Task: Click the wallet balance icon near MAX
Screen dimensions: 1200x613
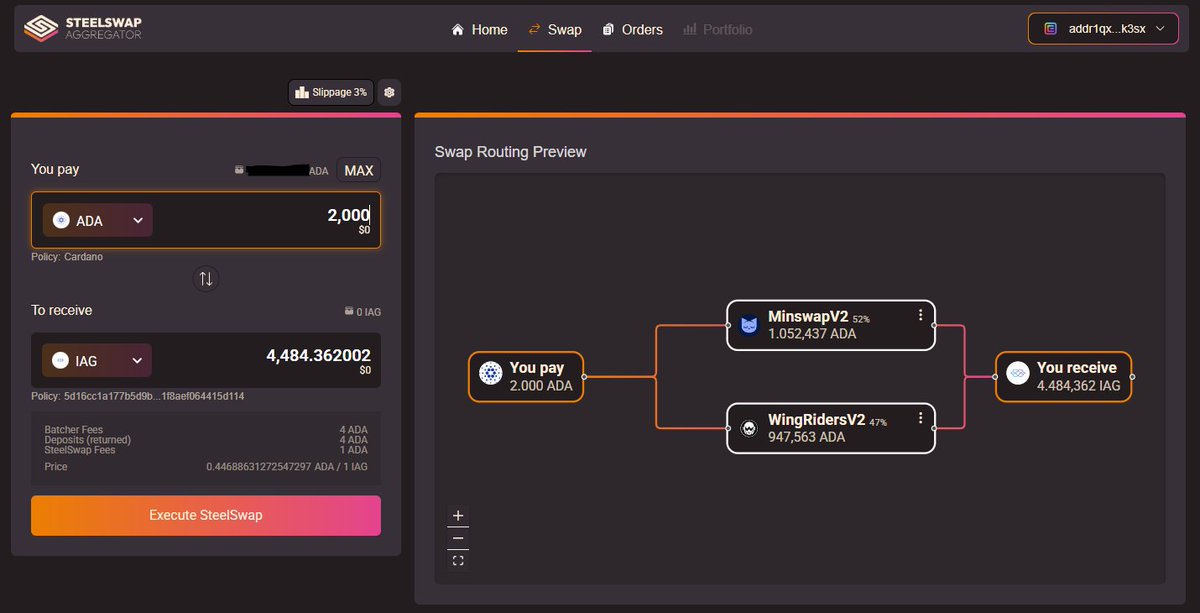Action: pyautogui.click(x=238, y=171)
